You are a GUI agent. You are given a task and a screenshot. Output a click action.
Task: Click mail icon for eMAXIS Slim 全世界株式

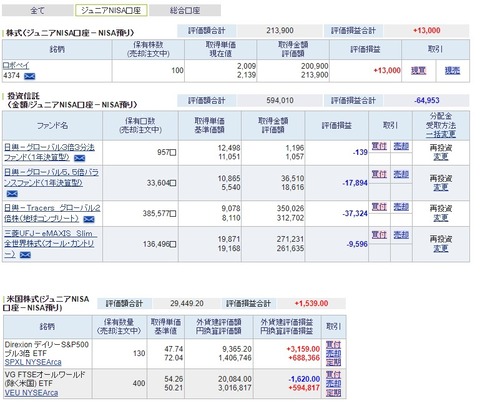pos(25,255)
